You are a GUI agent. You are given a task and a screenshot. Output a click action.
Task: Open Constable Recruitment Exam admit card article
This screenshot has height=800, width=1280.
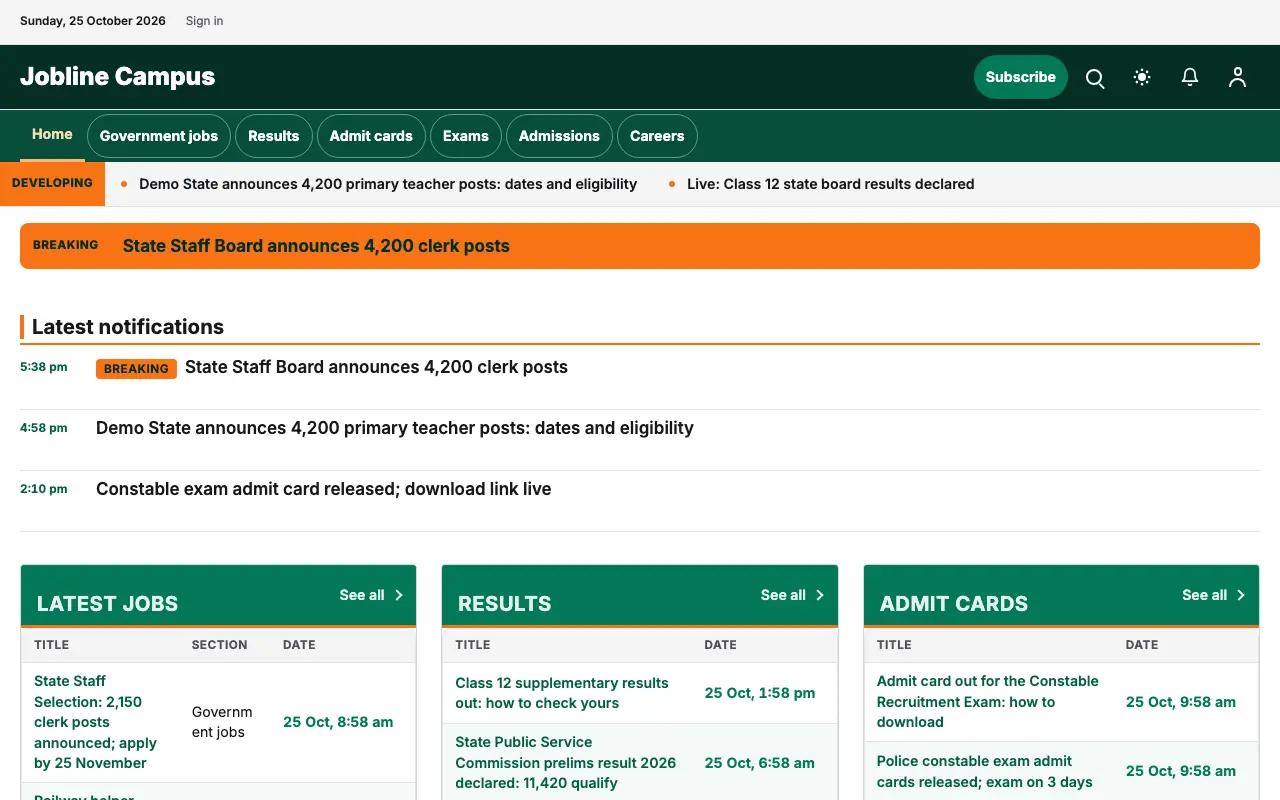[x=988, y=702]
